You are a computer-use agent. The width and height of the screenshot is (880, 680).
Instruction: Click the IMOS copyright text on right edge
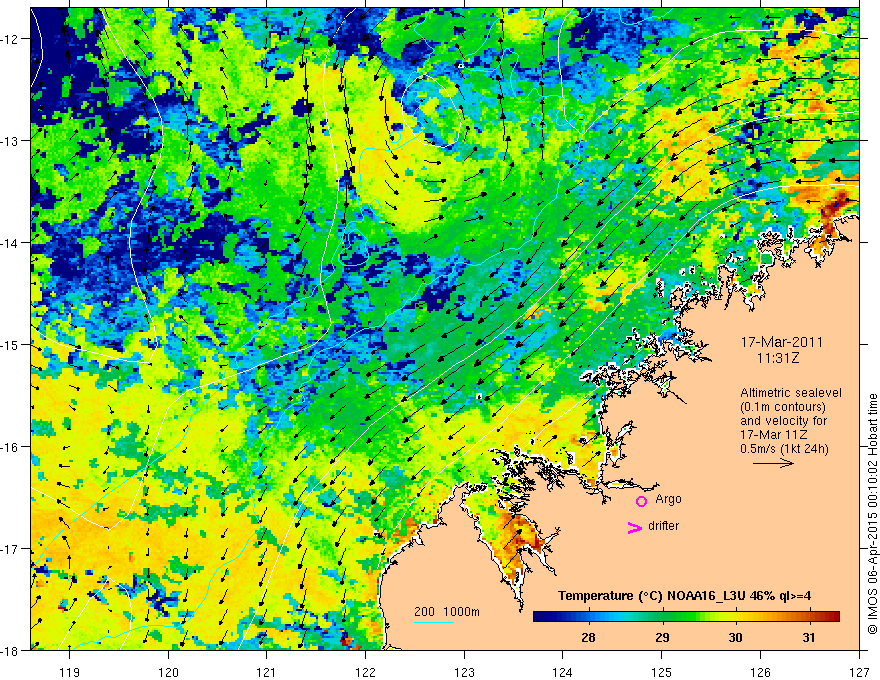click(x=873, y=514)
